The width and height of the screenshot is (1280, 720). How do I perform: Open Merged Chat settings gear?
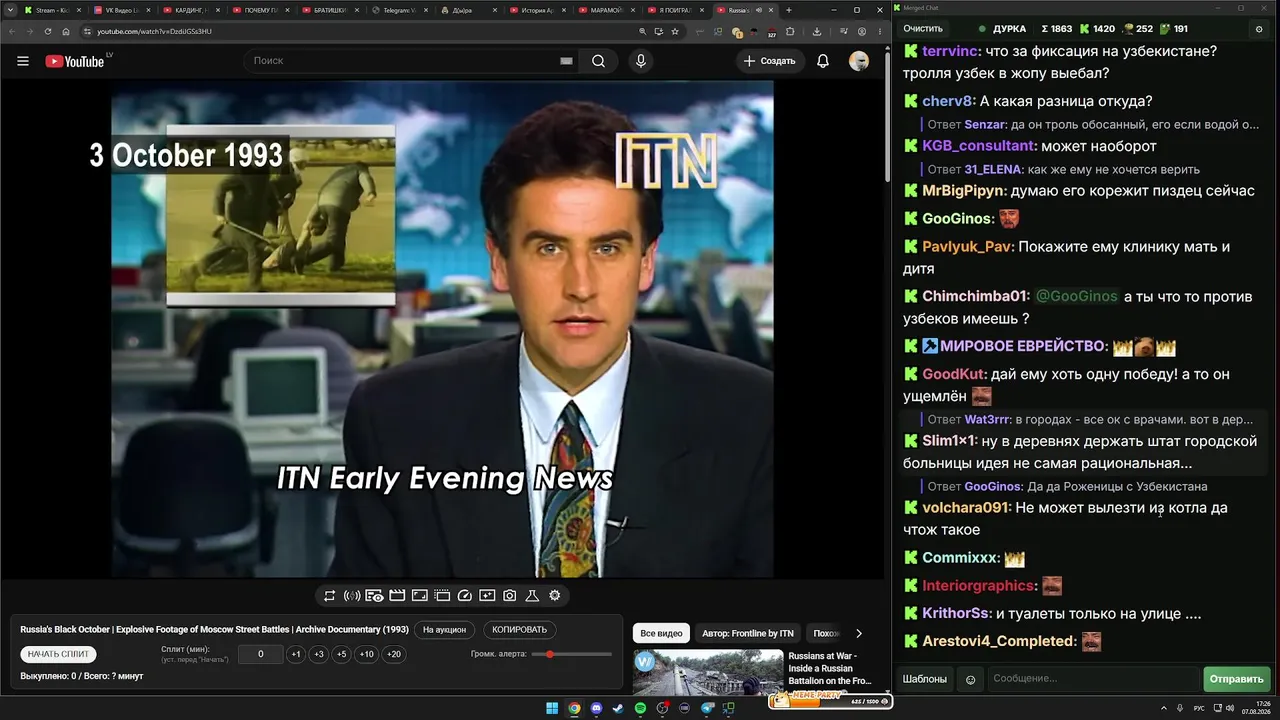click(x=1259, y=29)
